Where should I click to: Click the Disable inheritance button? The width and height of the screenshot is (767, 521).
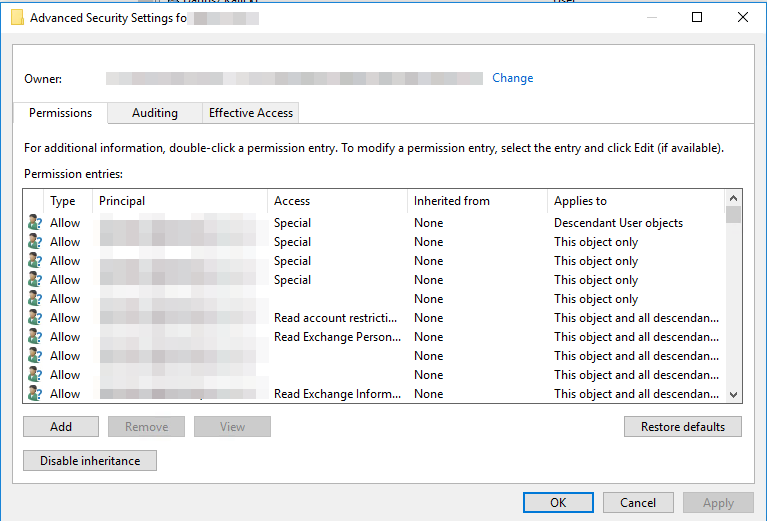[x=90, y=461]
